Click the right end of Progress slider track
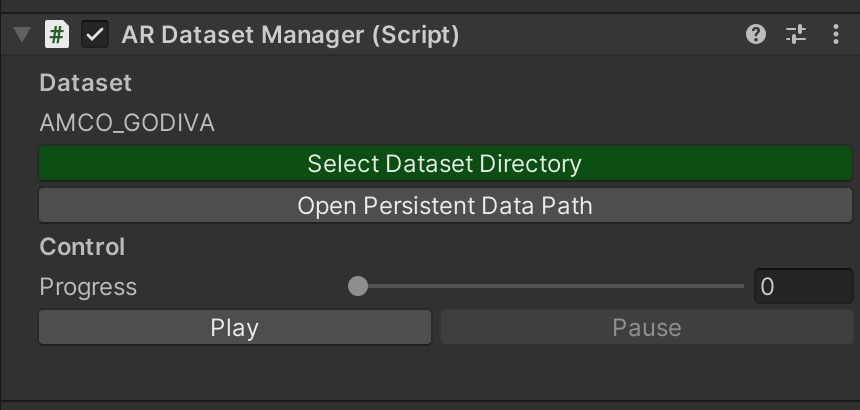 741,287
